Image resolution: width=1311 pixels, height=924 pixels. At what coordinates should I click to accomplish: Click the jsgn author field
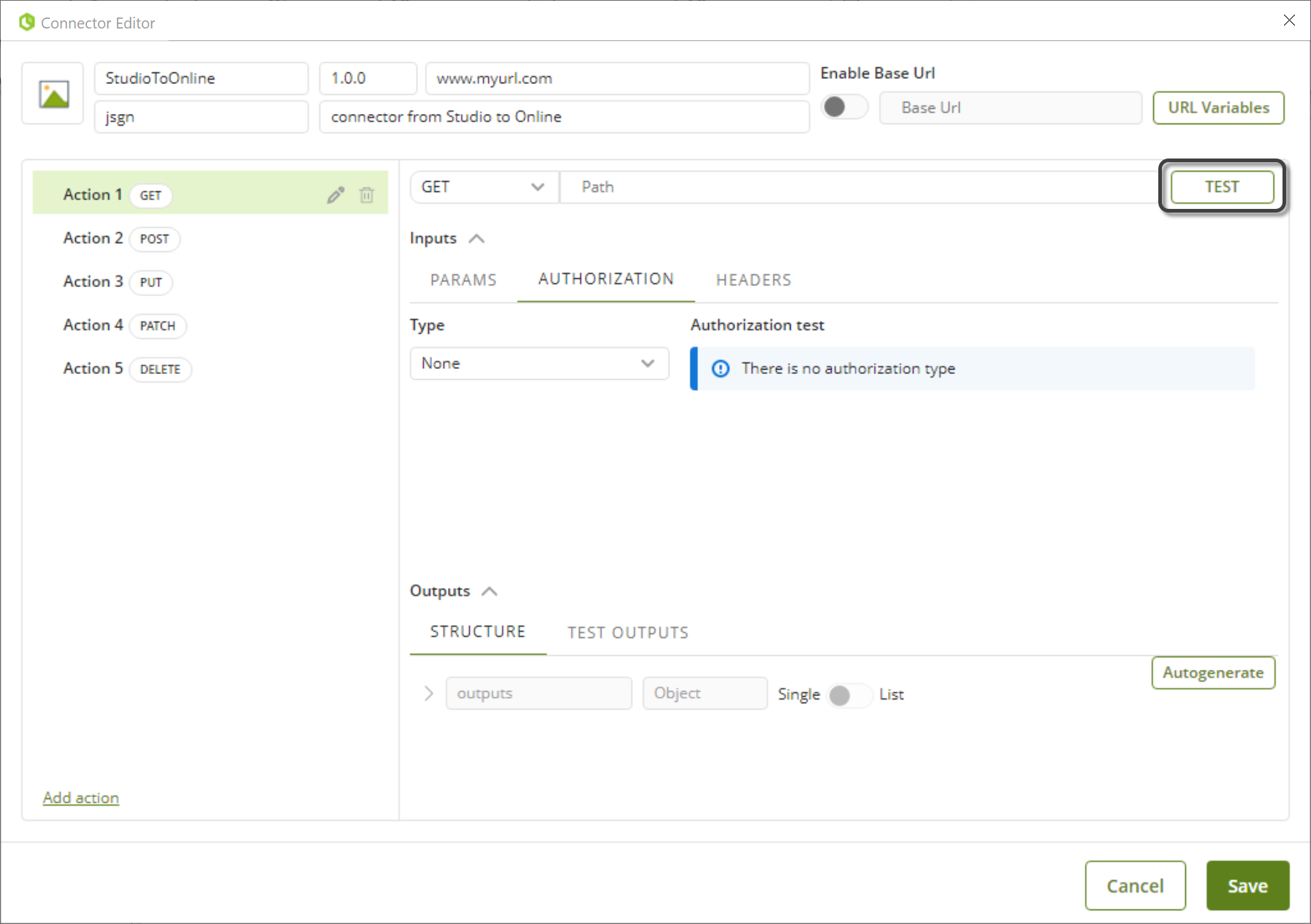201,117
